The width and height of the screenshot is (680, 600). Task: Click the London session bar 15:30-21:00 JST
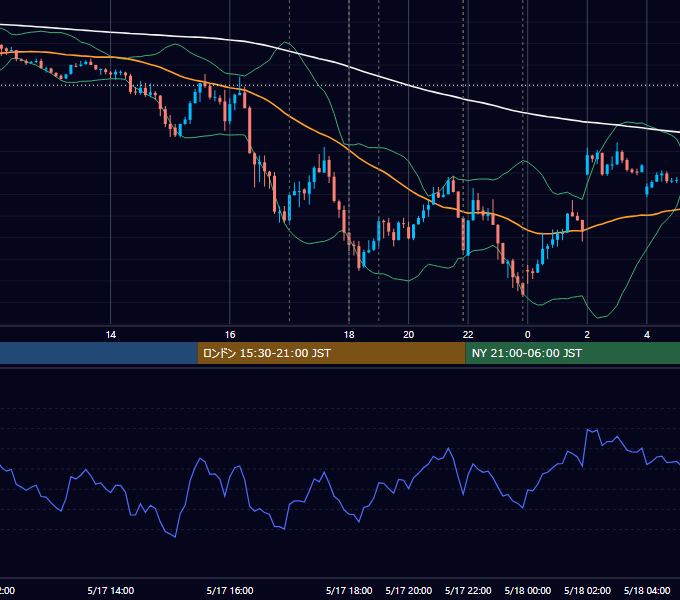coord(331,353)
